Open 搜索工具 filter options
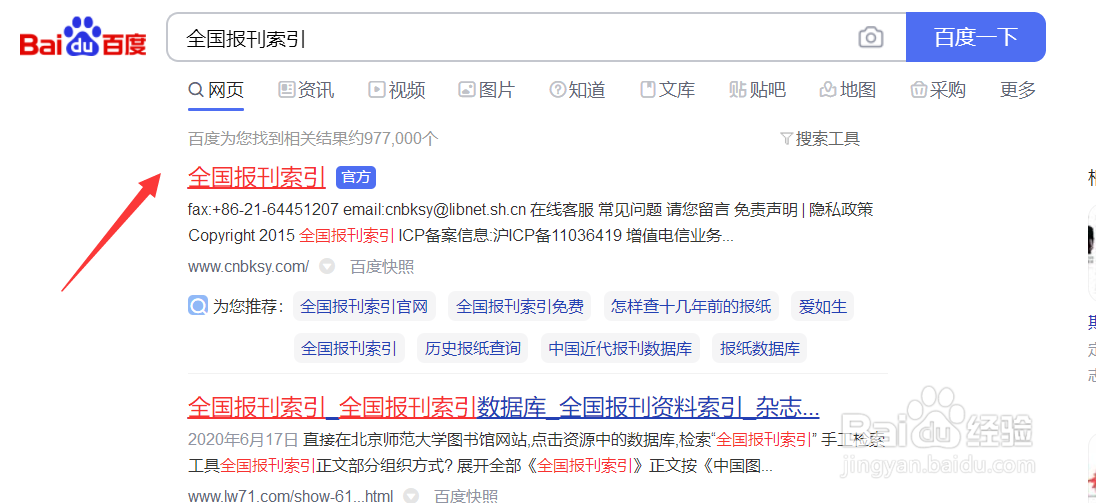 point(820,139)
